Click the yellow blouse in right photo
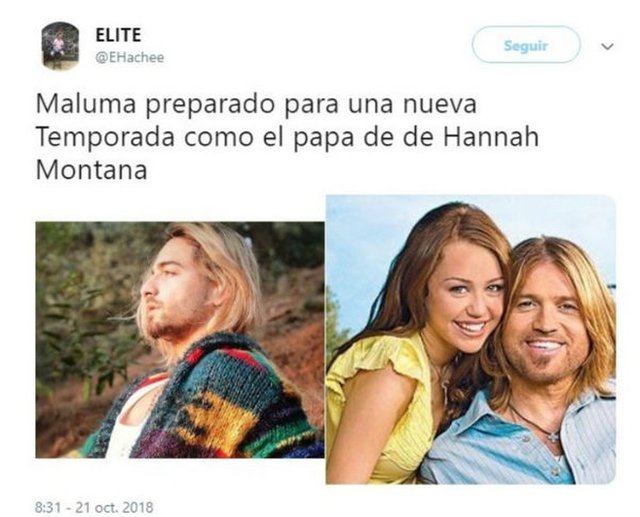This screenshot has height=517, width=640. click(380, 408)
